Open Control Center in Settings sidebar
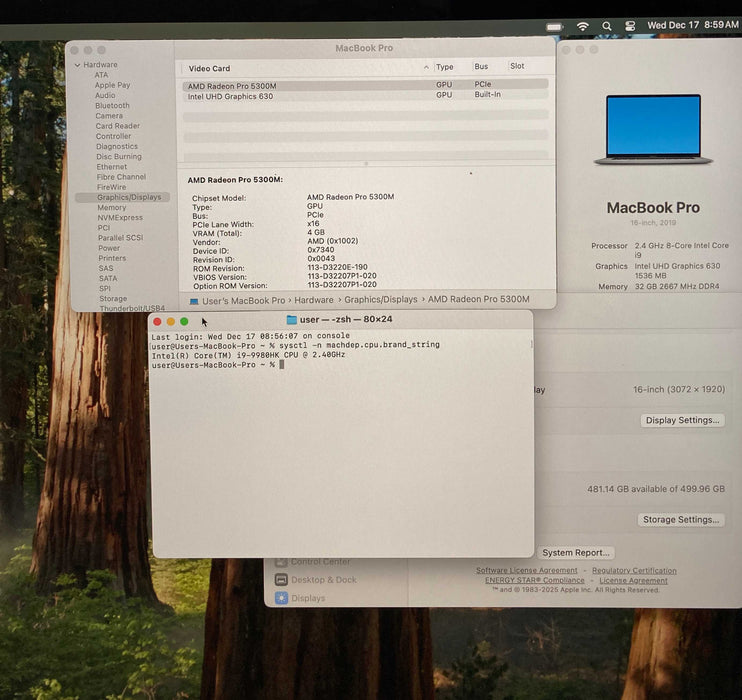 click(x=320, y=562)
